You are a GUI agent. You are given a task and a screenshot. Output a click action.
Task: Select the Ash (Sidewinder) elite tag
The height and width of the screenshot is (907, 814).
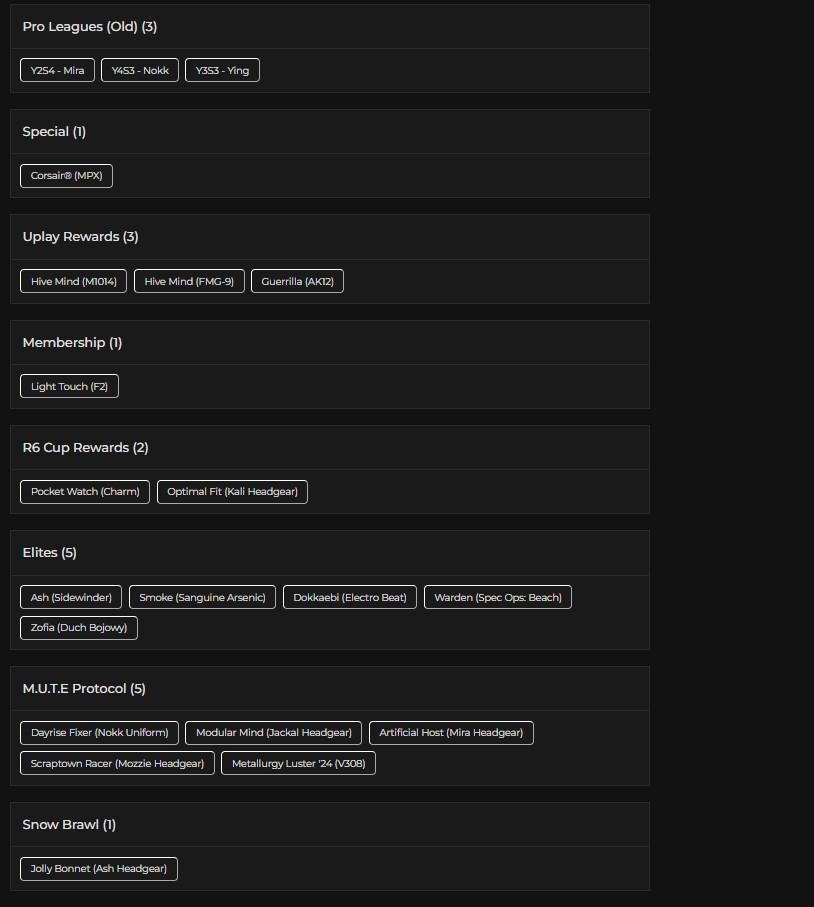pos(71,597)
